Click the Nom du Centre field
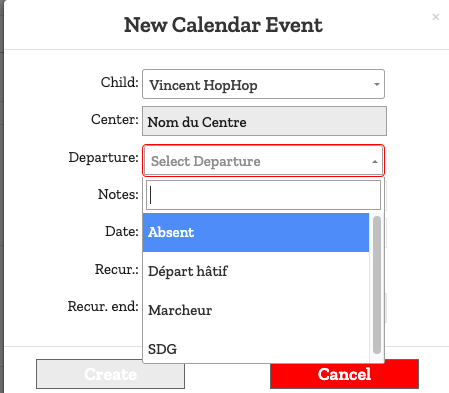The width and height of the screenshot is (449, 393). [x=264, y=121]
